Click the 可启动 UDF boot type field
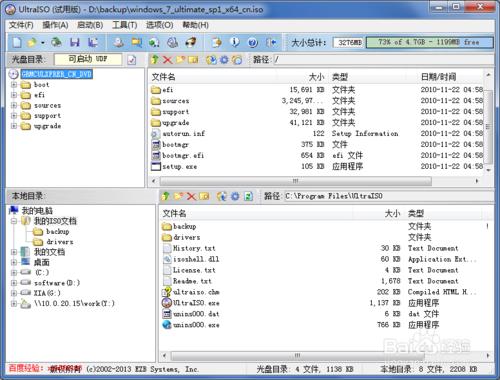Screen dimensions: 500x380 [88, 59]
